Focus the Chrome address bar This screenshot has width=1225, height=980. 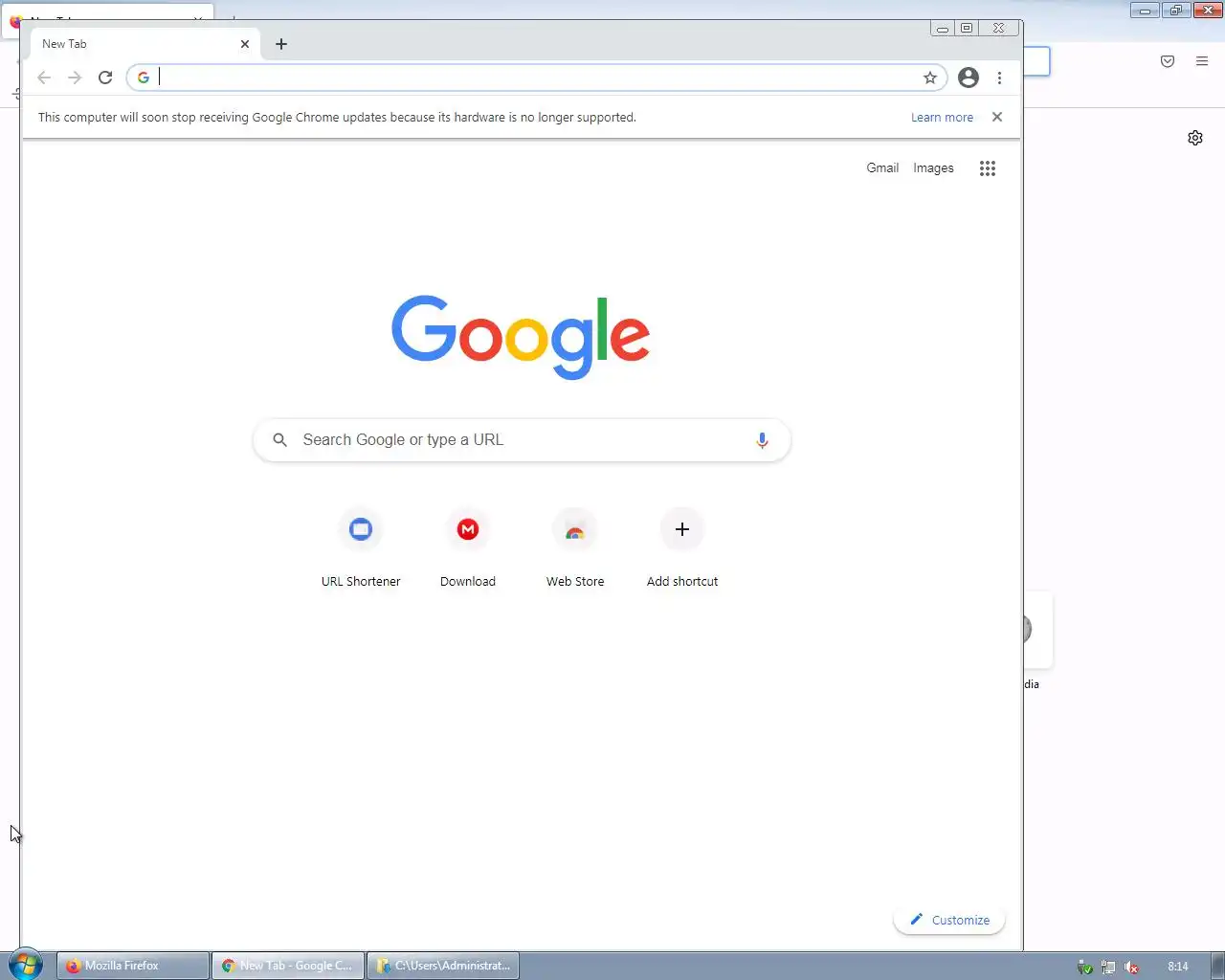coord(537,78)
